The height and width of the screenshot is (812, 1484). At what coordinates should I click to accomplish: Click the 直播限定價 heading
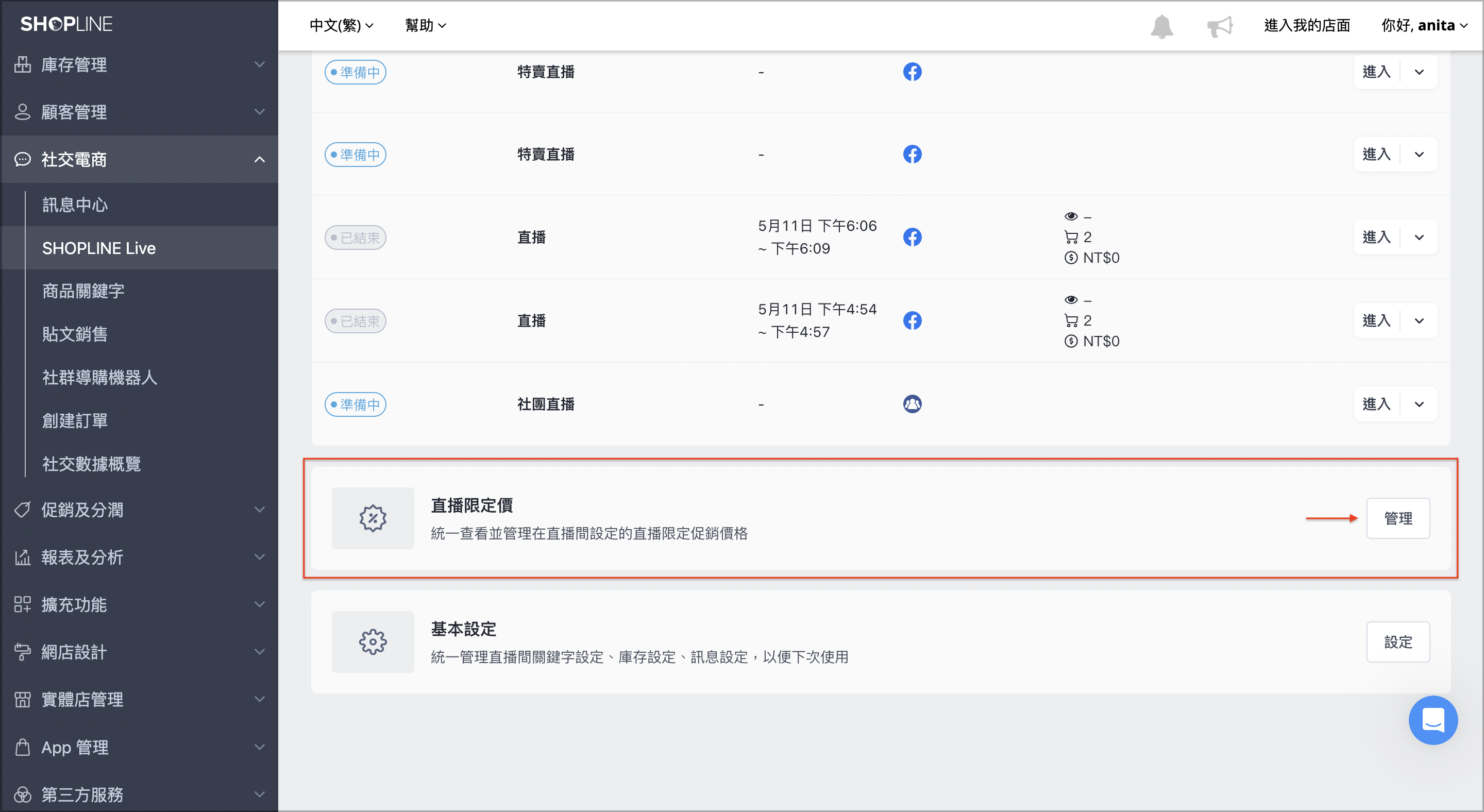point(472,505)
